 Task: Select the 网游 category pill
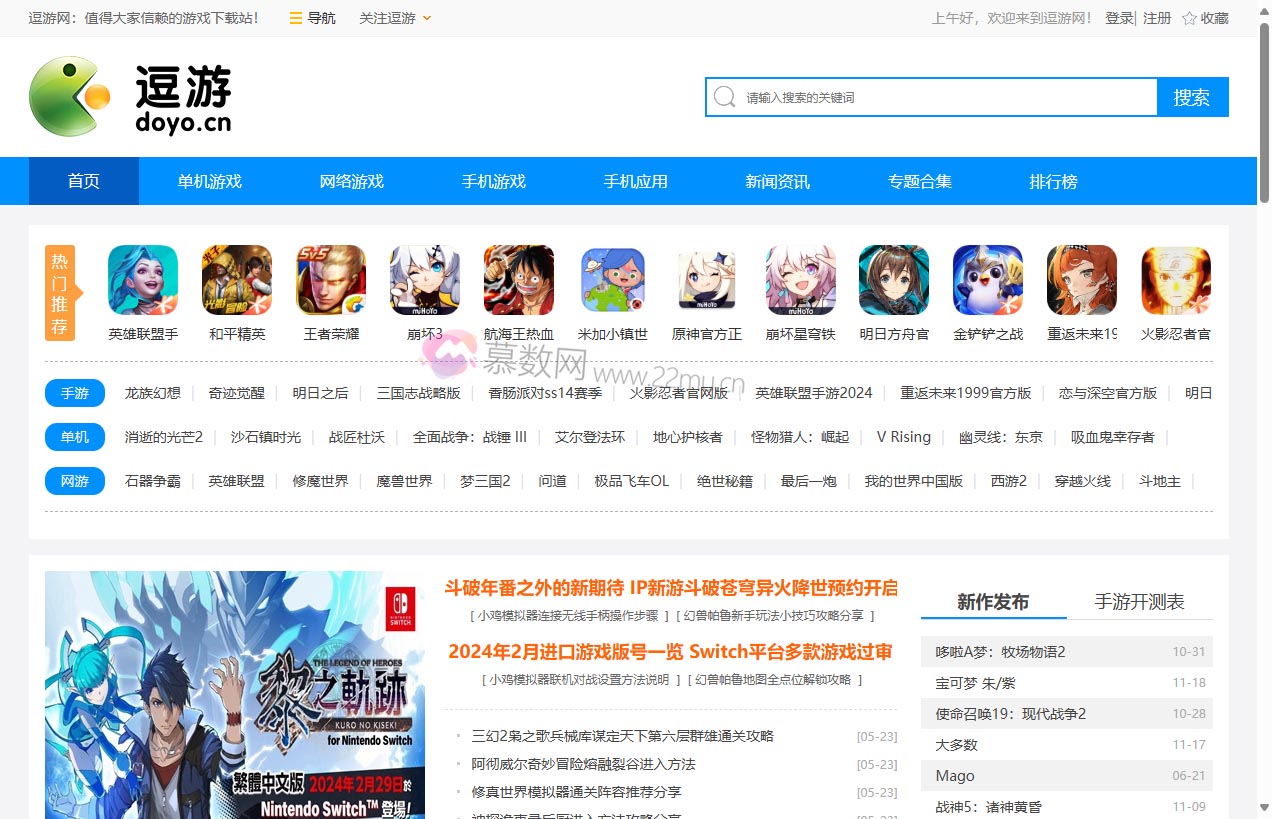pos(74,481)
